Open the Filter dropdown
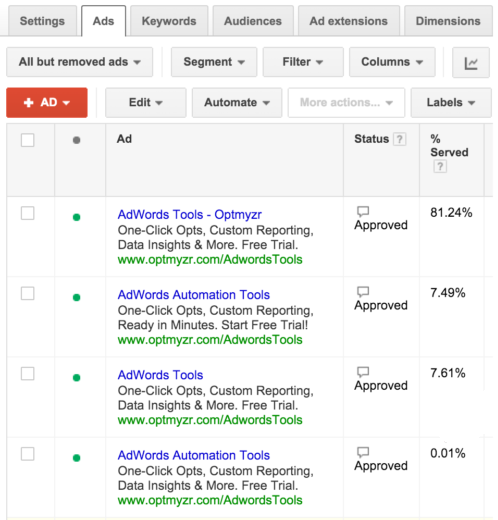Image resolution: width=498 pixels, height=520 pixels. tap(303, 62)
